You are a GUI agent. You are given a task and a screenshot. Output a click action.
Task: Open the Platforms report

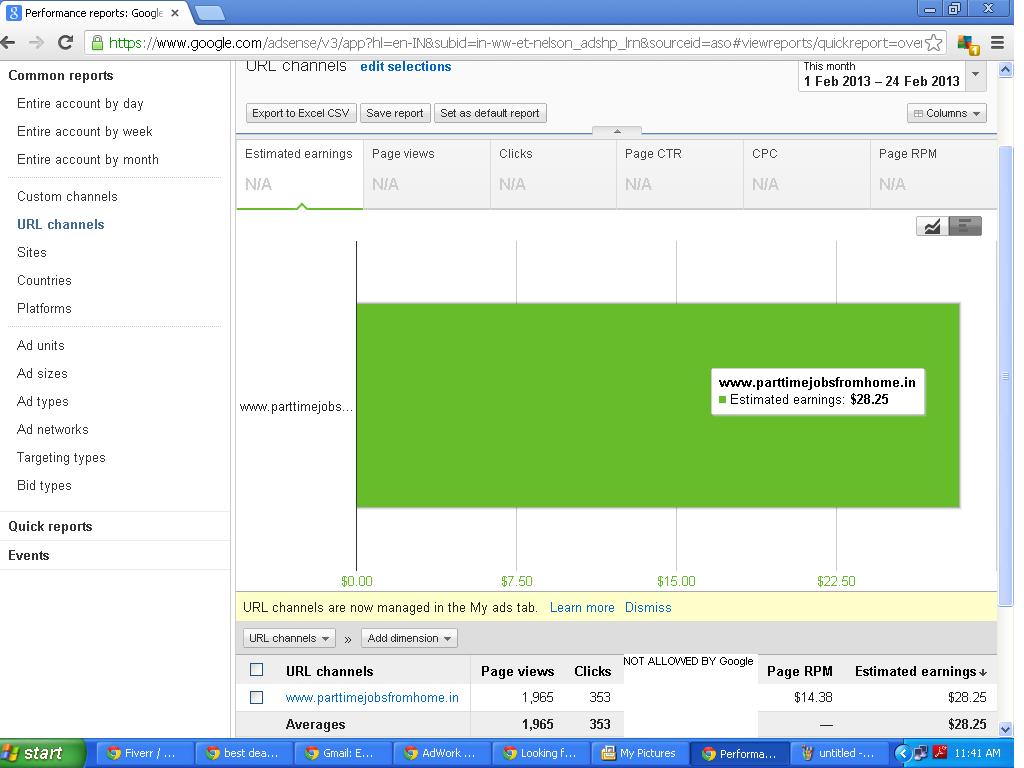44,309
